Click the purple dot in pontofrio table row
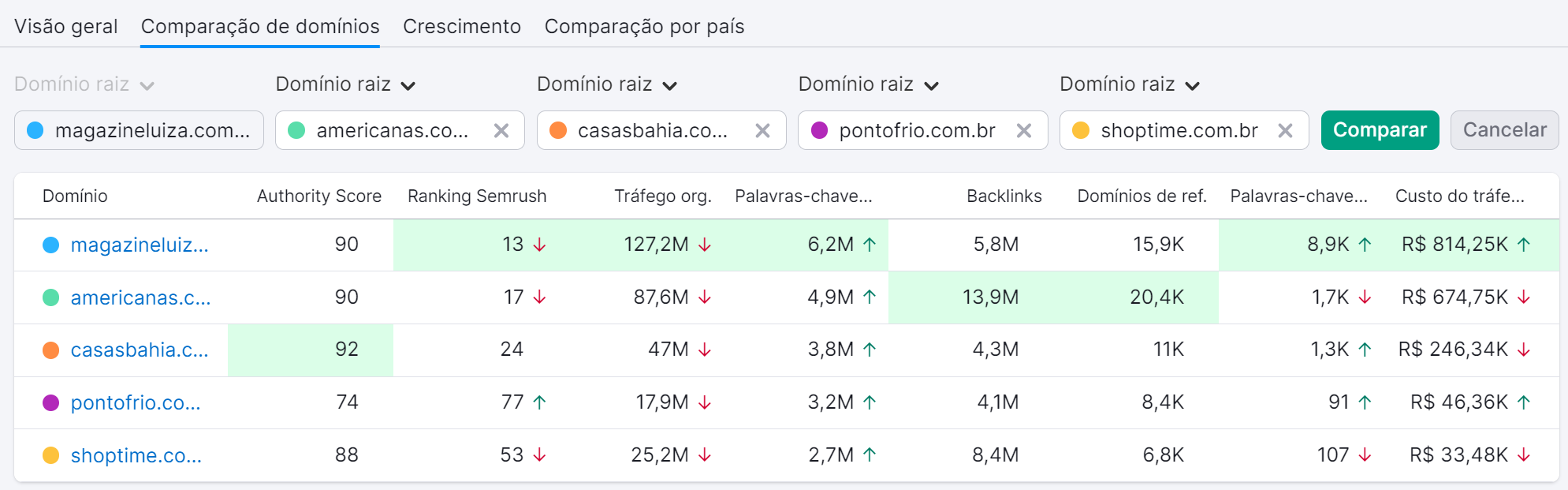1568x490 pixels. click(x=51, y=403)
